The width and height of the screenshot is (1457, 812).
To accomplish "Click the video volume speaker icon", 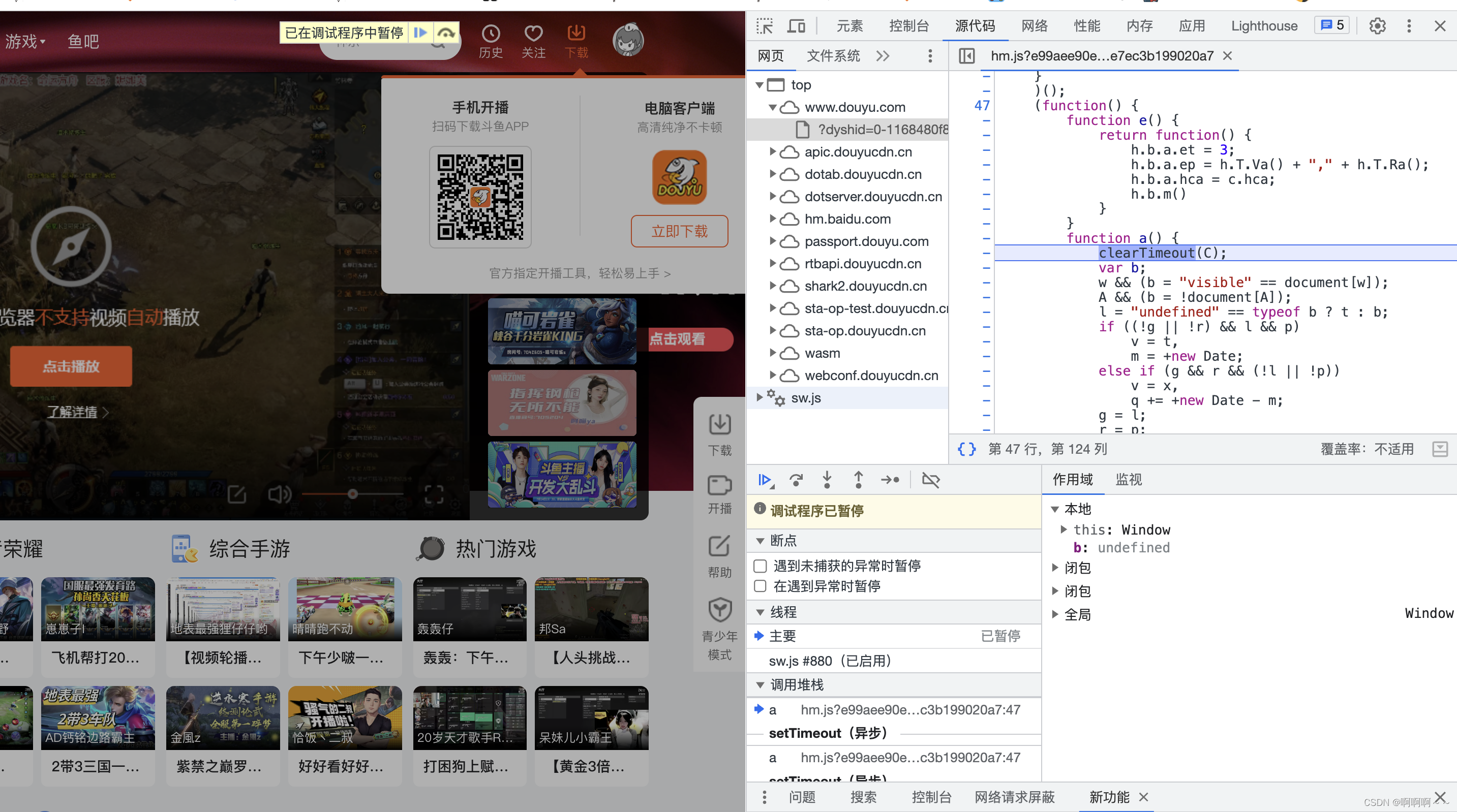I will click(280, 494).
